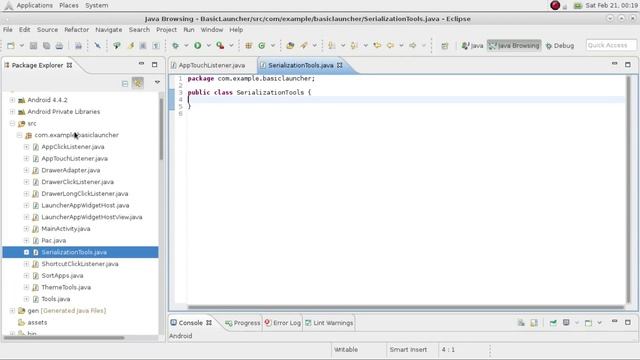The image size is (640, 360).
Task: Open the New wizard dropdown arrow
Action: tap(22, 46)
